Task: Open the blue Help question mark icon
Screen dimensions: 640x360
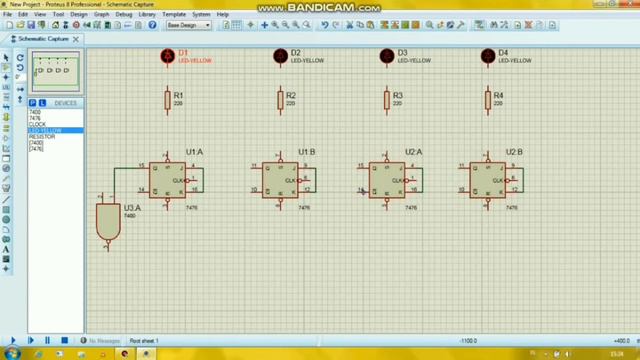Action: click(152, 25)
